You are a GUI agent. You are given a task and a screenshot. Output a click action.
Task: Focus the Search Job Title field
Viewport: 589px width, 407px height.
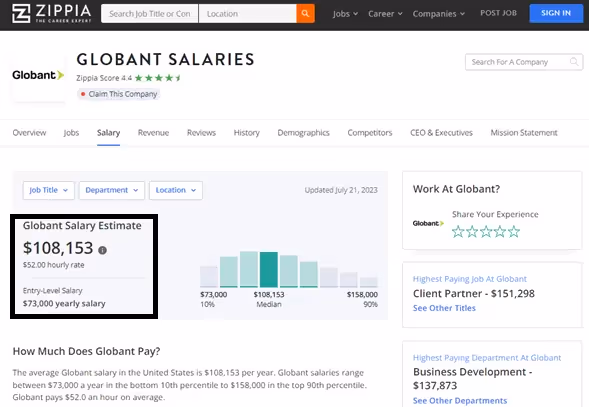tap(150, 14)
